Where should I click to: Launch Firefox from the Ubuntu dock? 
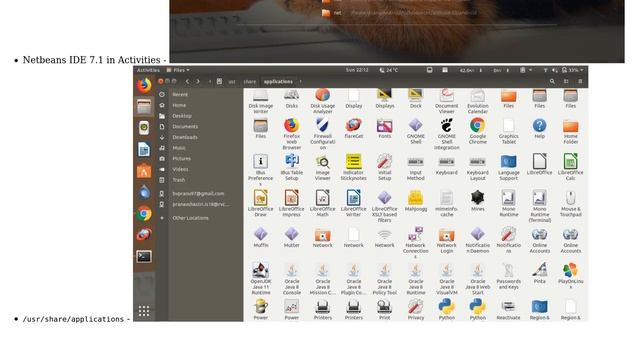(144, 85)
